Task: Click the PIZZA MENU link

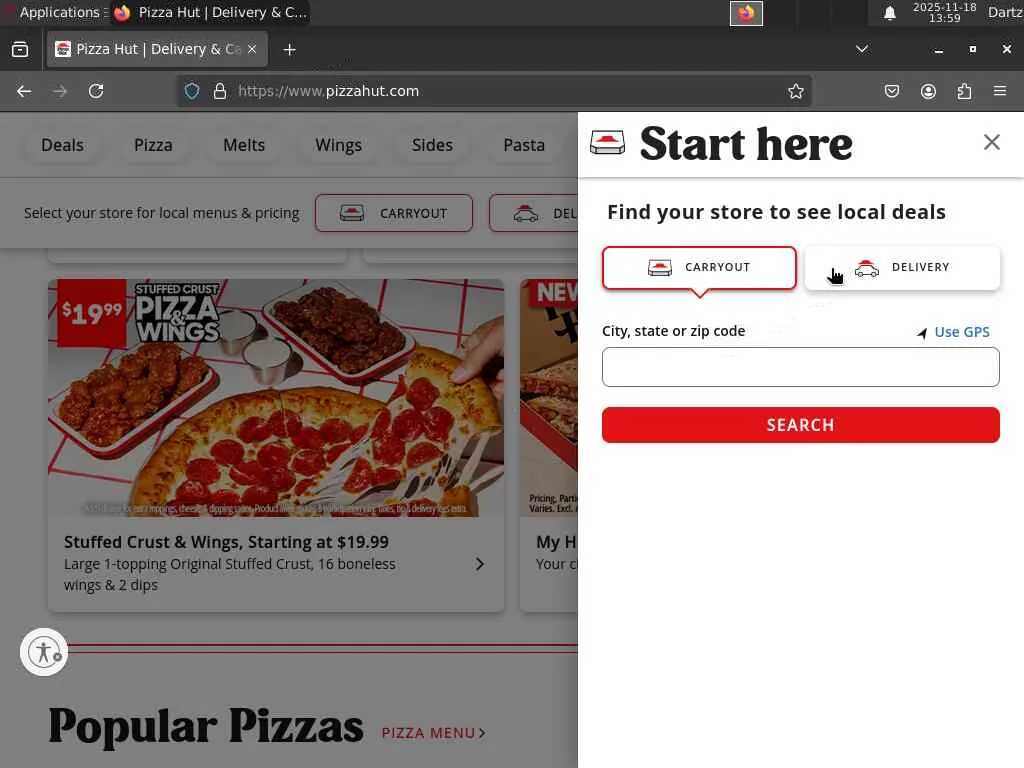Action: 434,733
